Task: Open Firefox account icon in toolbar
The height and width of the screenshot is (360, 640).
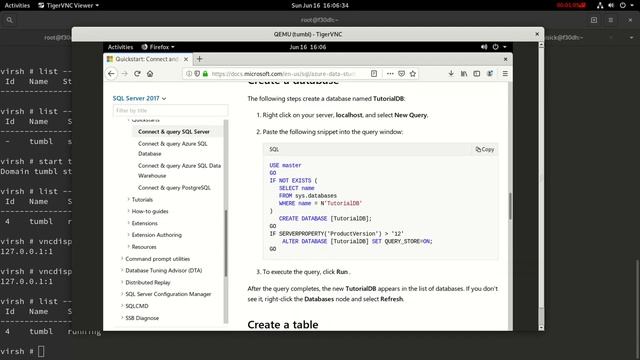Action: coord(490,74)
